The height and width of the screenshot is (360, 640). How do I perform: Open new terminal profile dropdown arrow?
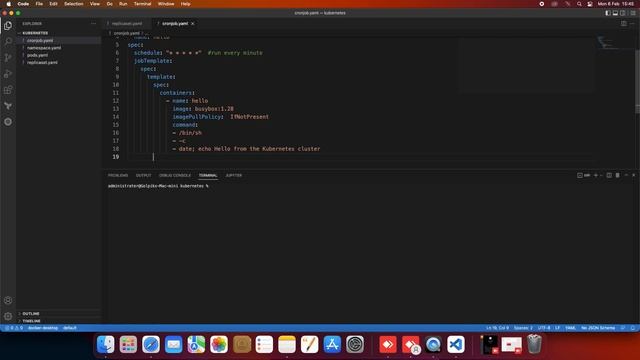601,175
